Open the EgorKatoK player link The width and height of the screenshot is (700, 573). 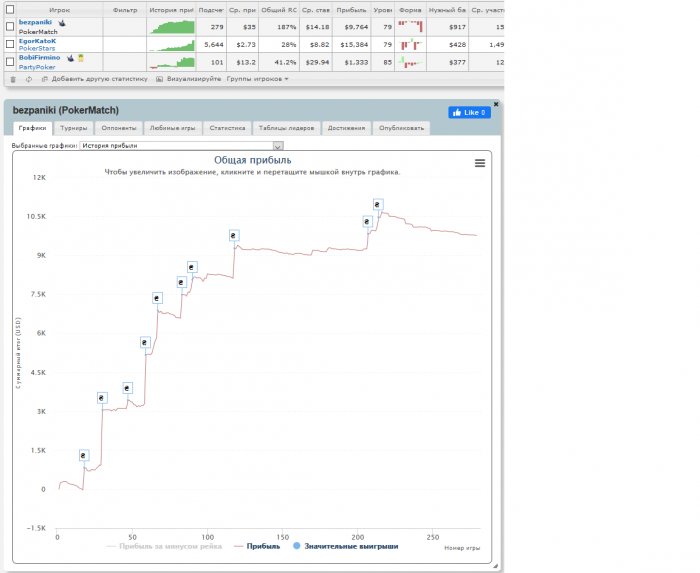pos(38,41)
